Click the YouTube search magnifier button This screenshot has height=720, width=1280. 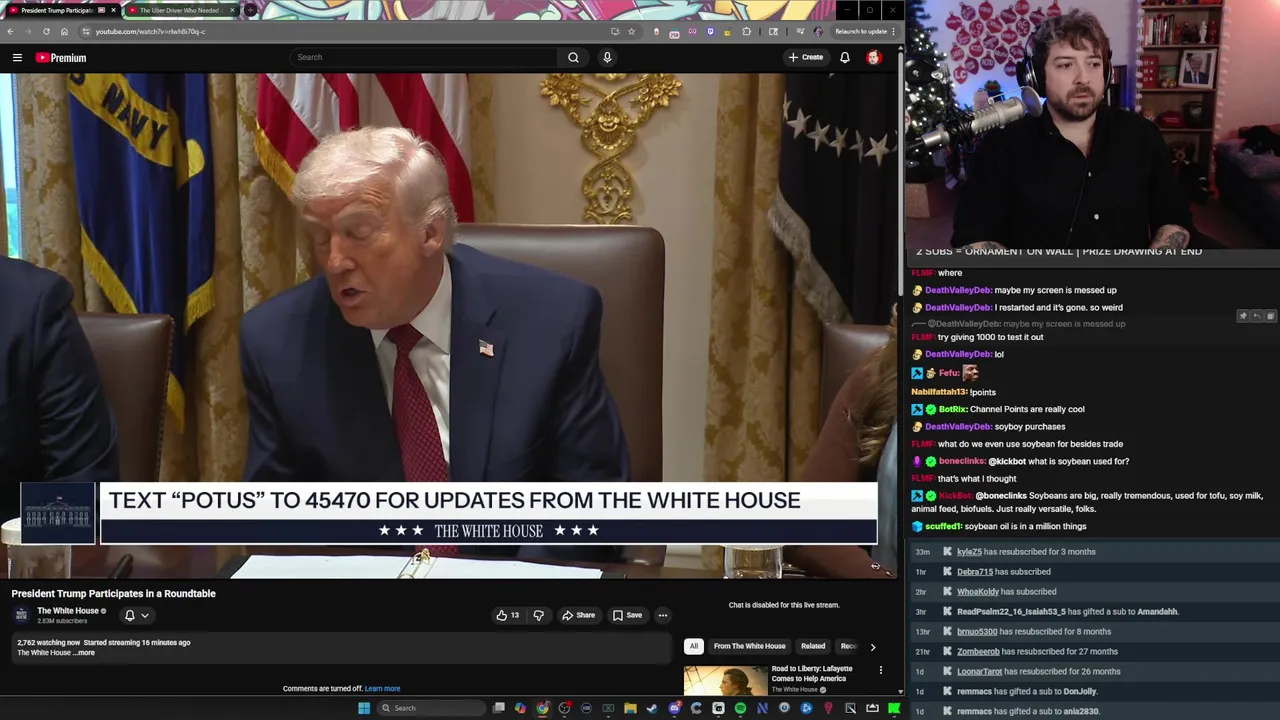573,57
